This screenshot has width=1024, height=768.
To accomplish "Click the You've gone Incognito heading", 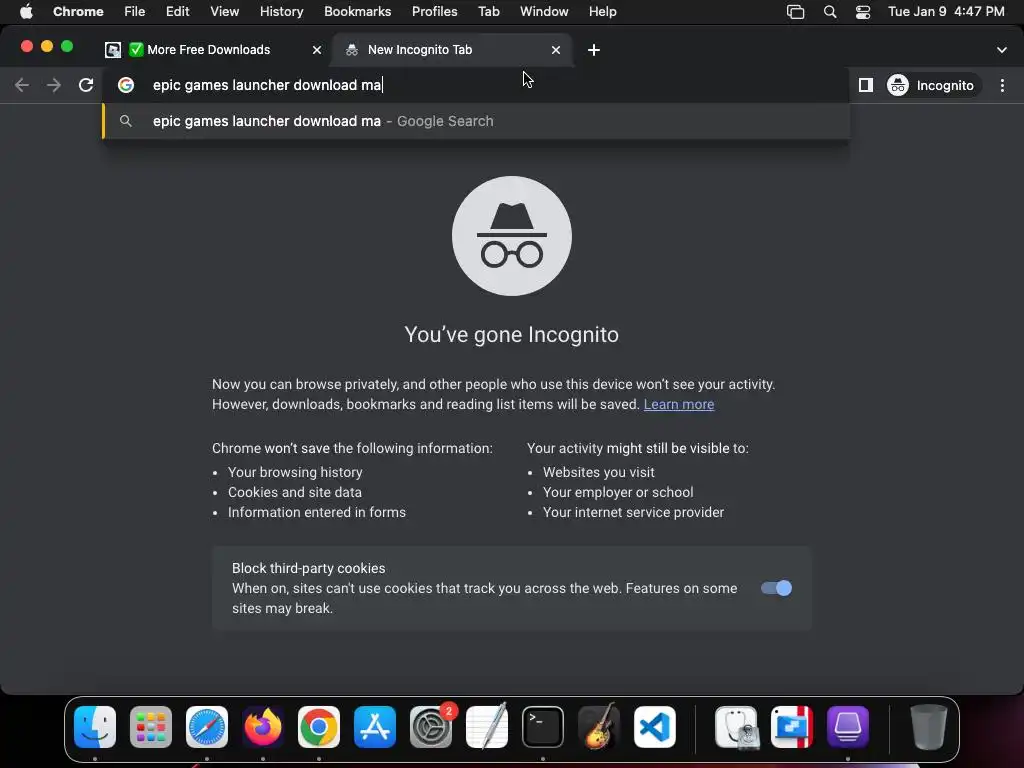I will pos(511,334).
